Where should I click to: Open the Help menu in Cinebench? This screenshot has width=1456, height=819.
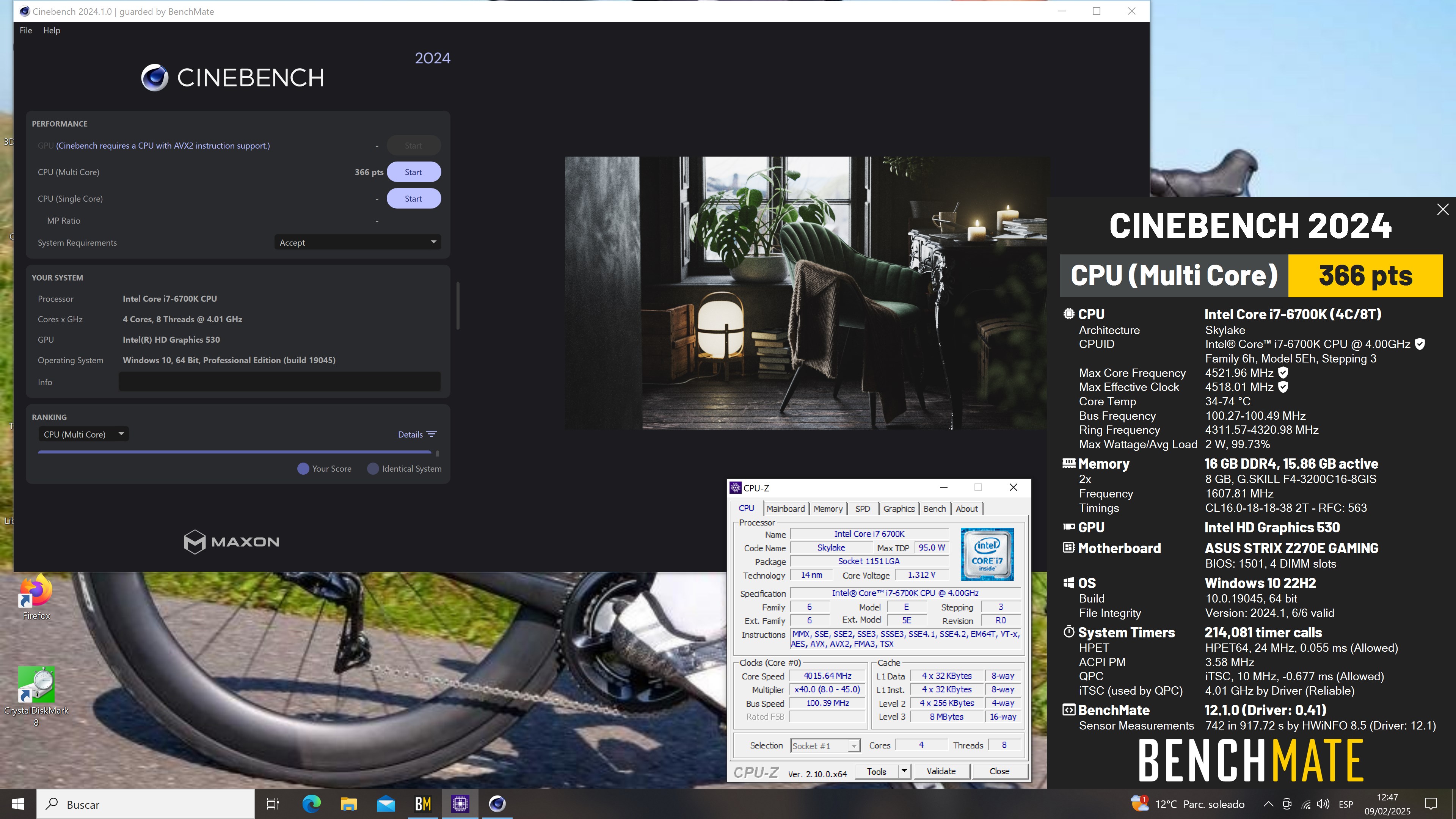click(x=52, y=30)
